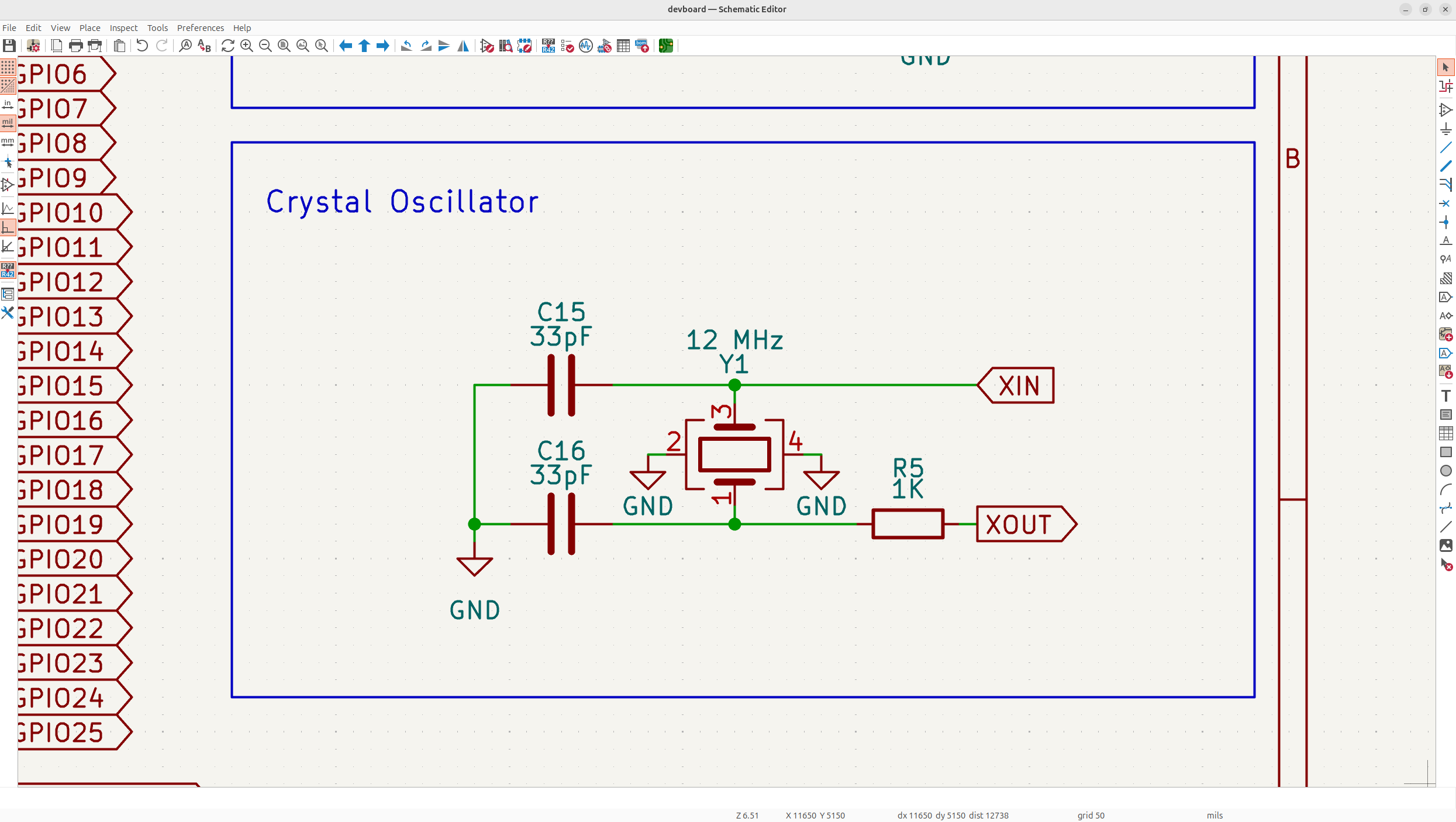This screenshot has width=1456, height=822.
Task: Click the XOUT hierarchical label
Action: pyautogui.click(x=1024, y=524)
